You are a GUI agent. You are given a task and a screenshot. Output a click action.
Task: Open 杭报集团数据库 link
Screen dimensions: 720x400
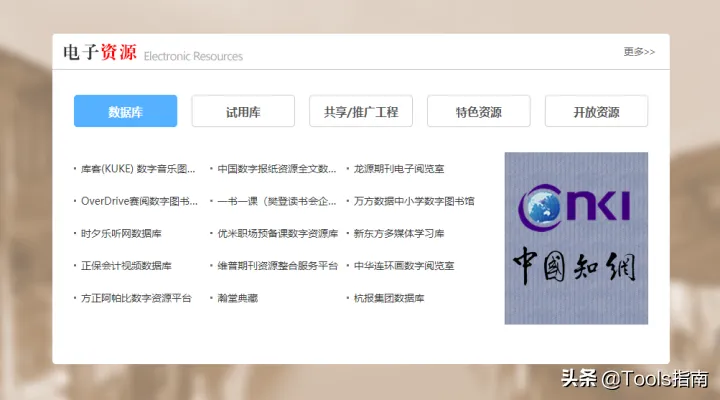pos(389,299)
